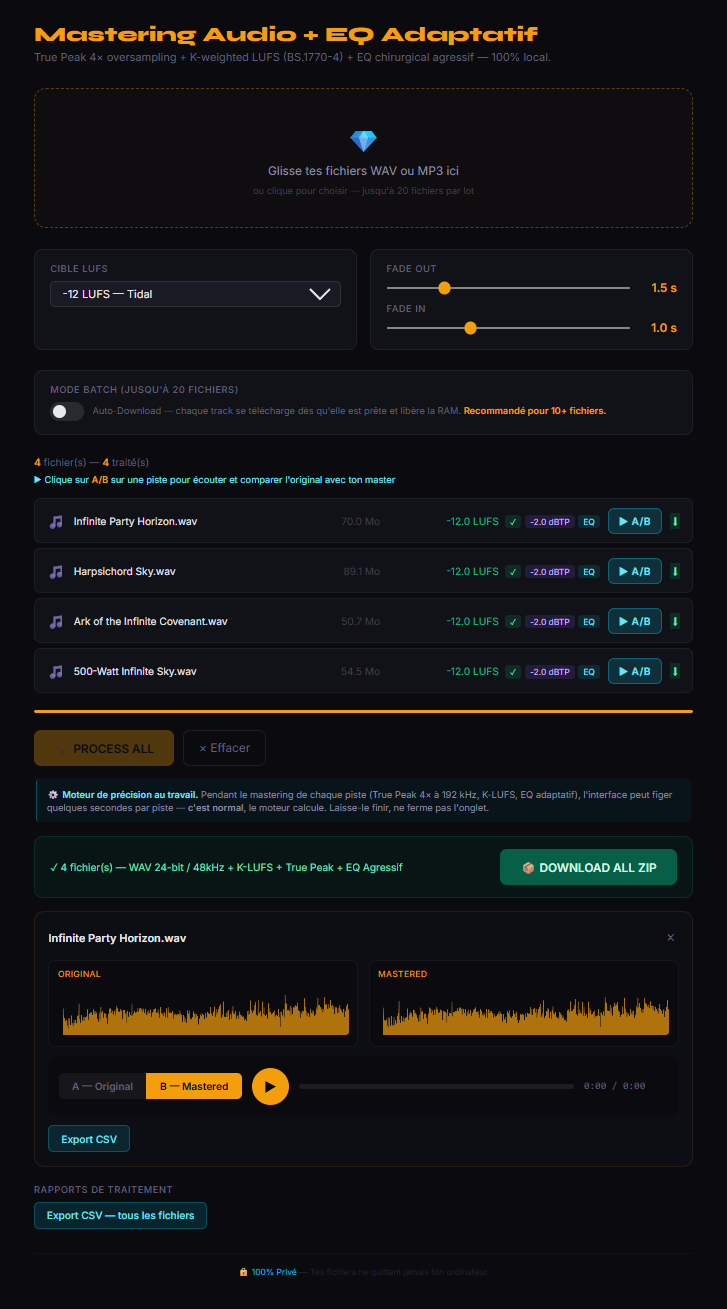
Task: Open the Cible LUFS dropdown
Action: (195, 294)
